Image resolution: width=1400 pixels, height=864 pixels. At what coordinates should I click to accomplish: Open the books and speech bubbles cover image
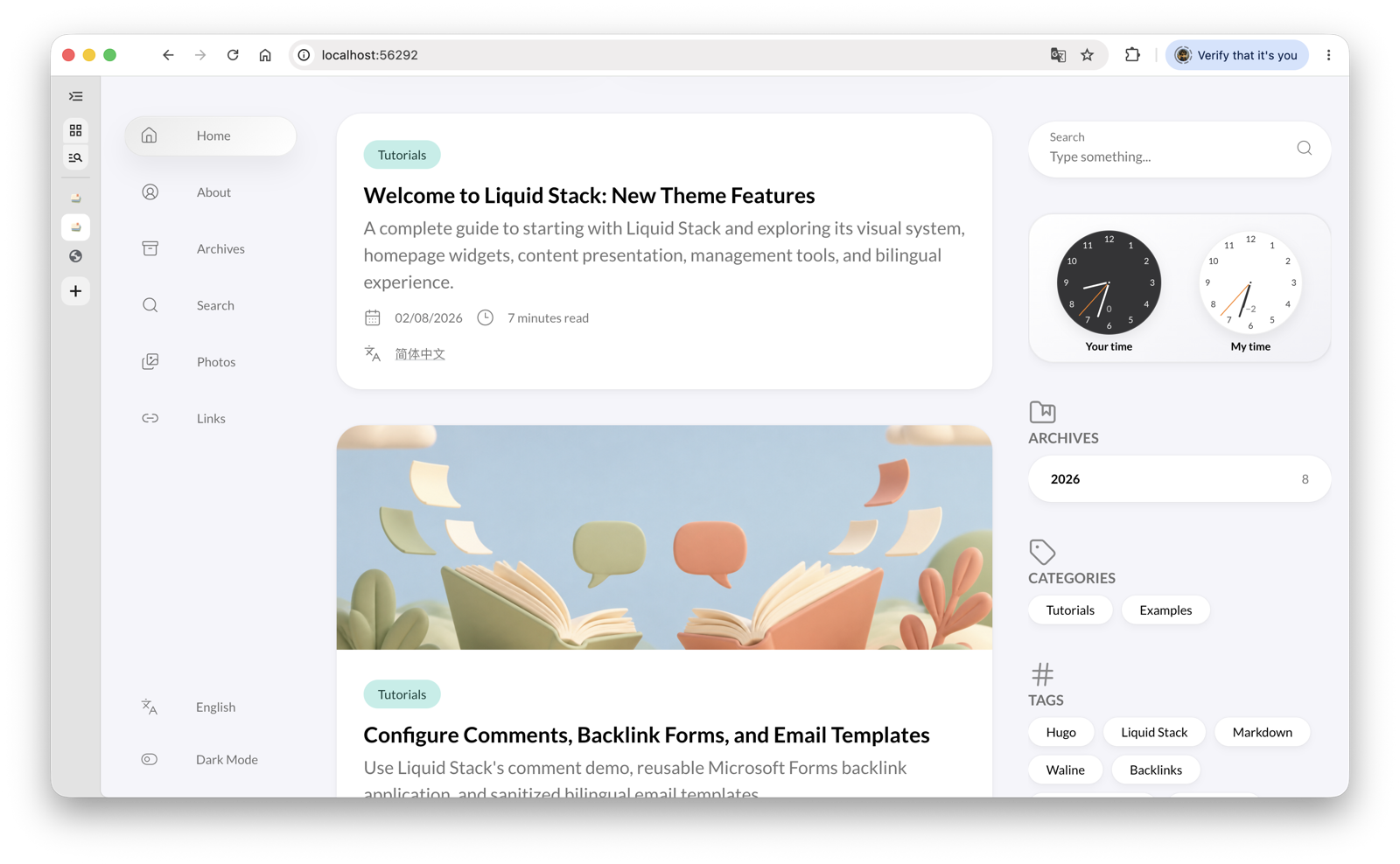pos(664,537)
